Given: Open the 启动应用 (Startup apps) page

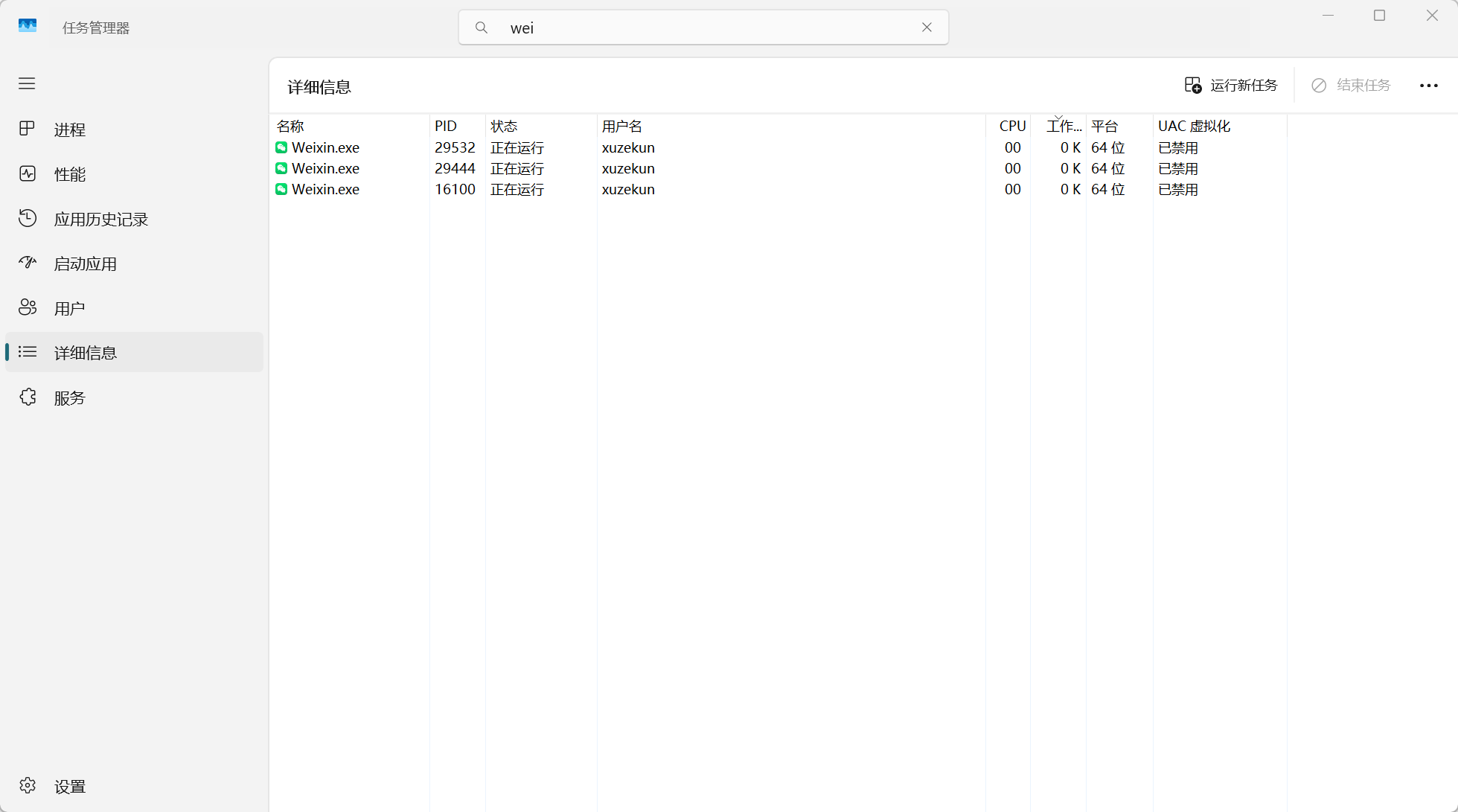Looking at the screenshot, I should [85, 263].
